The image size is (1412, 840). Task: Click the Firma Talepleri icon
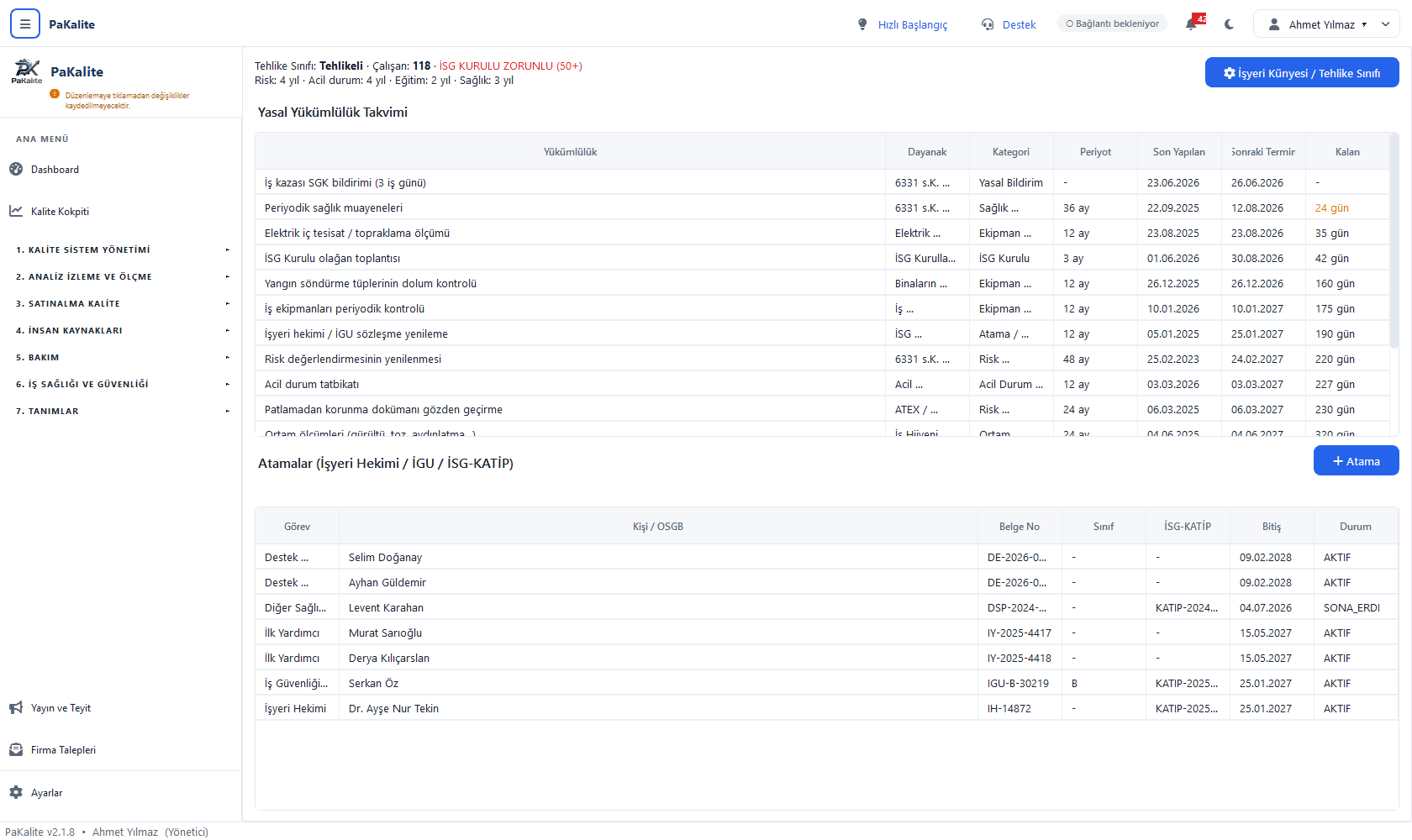16,750
